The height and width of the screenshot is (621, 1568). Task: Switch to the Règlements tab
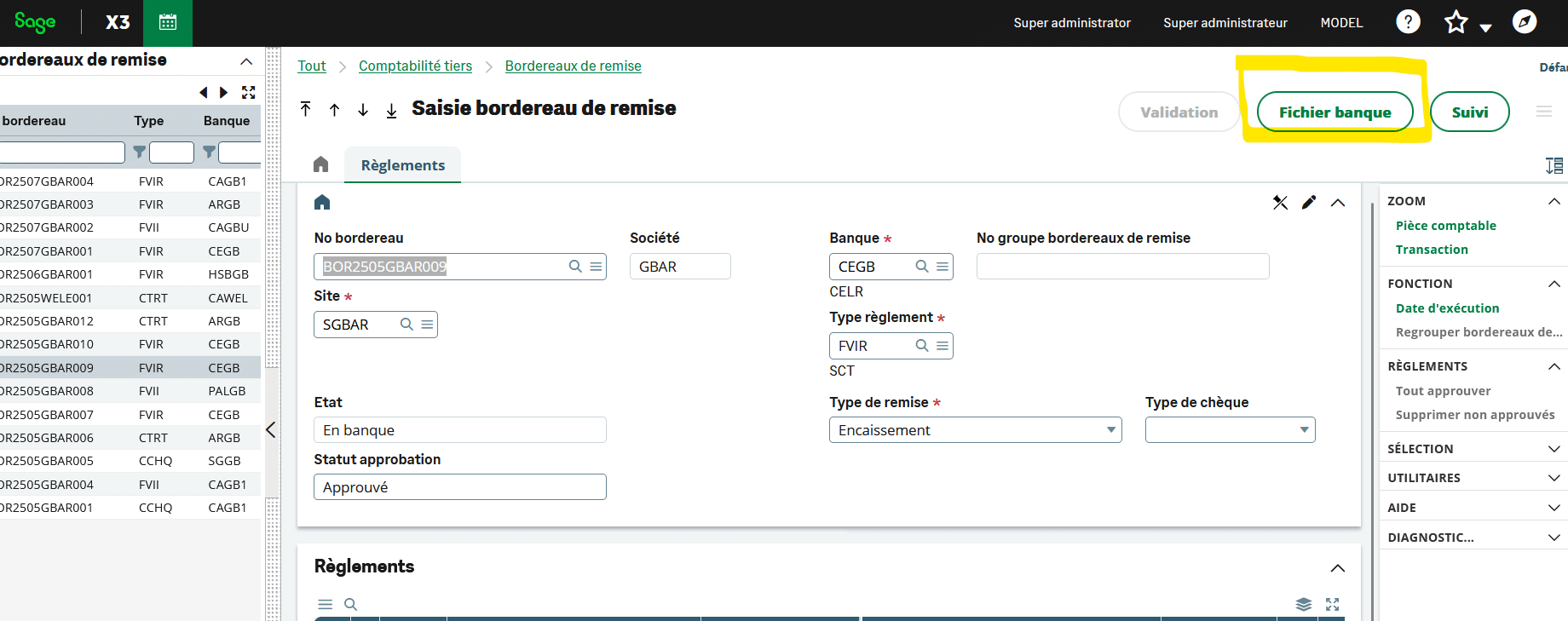(402, 165)
